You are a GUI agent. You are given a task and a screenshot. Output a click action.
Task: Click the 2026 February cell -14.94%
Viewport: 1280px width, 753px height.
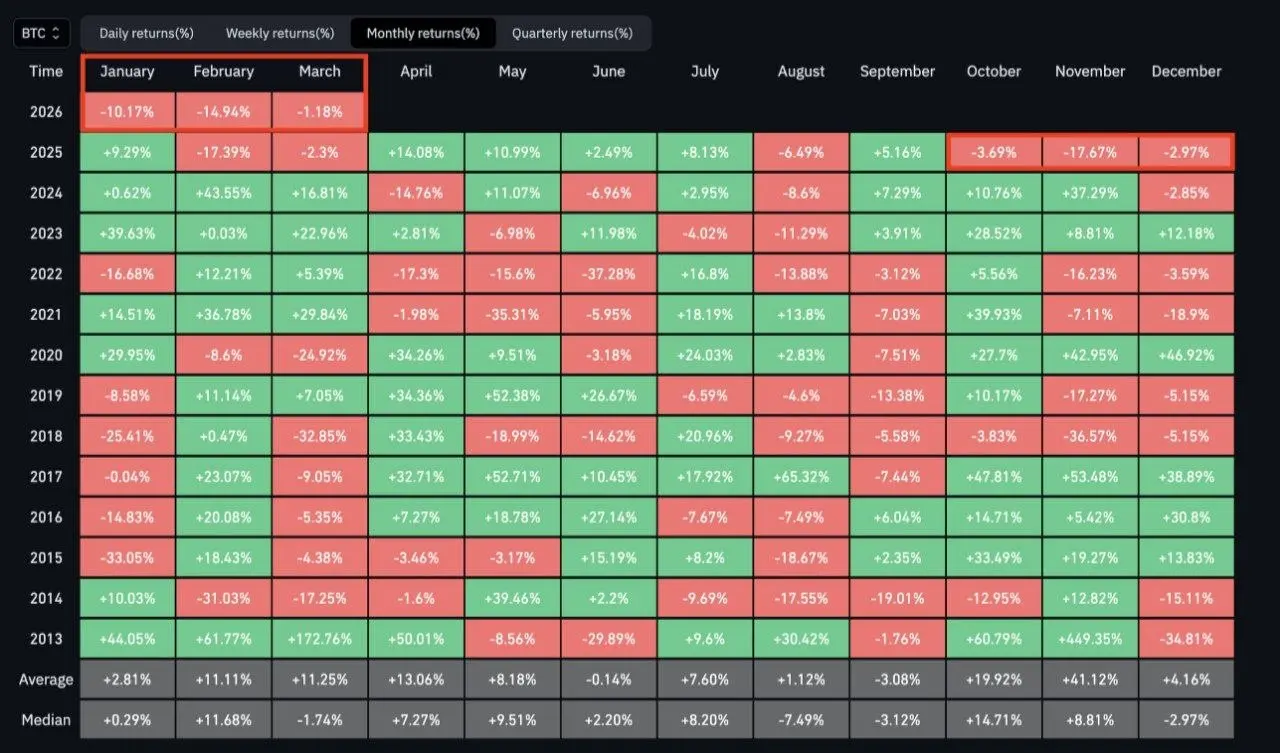point(224,112)
